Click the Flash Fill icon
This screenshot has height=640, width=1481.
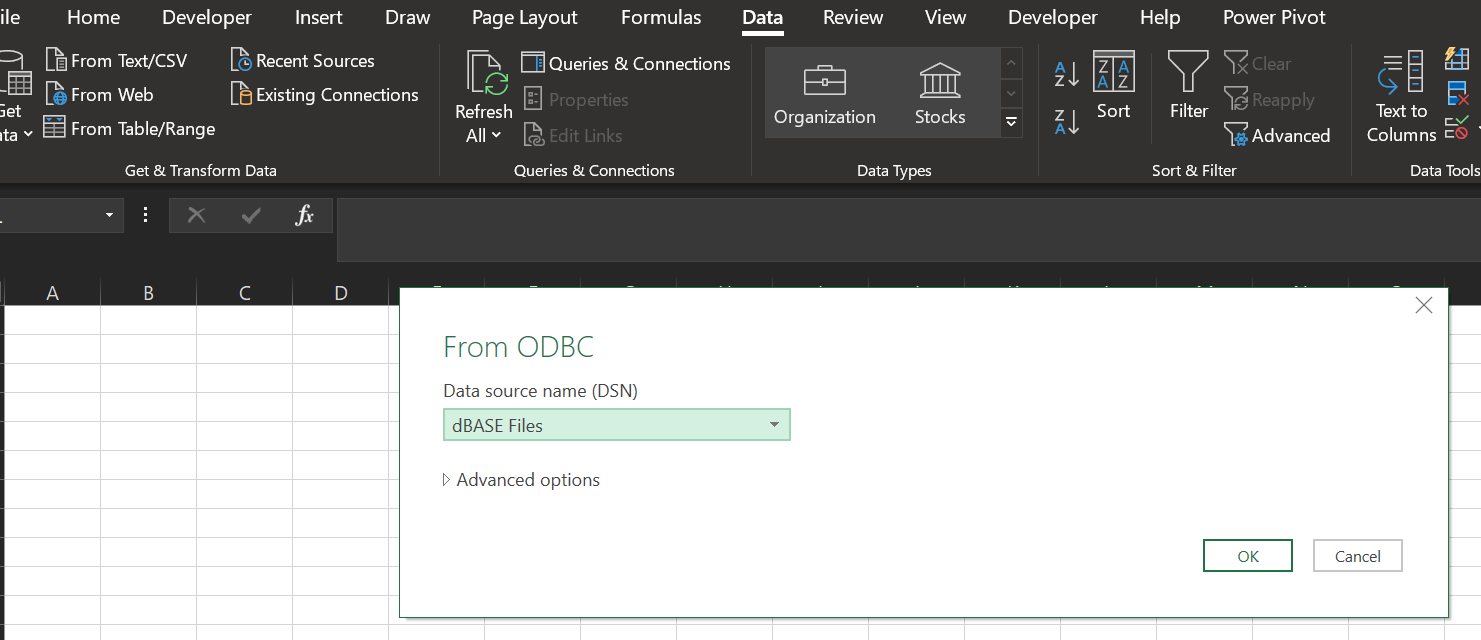pos(1457,59)
